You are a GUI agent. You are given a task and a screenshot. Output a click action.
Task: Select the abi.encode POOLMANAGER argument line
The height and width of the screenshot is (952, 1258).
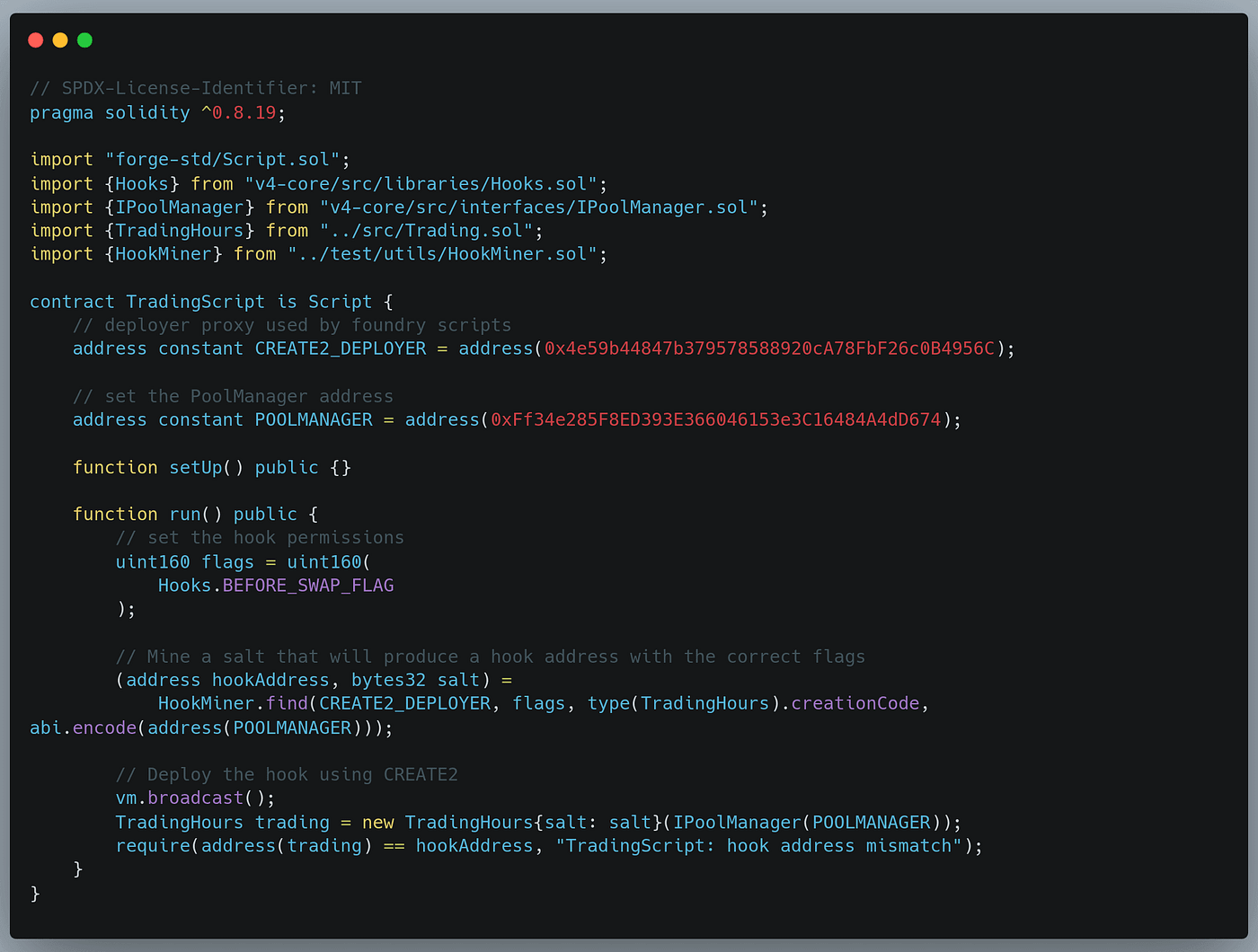208,727
